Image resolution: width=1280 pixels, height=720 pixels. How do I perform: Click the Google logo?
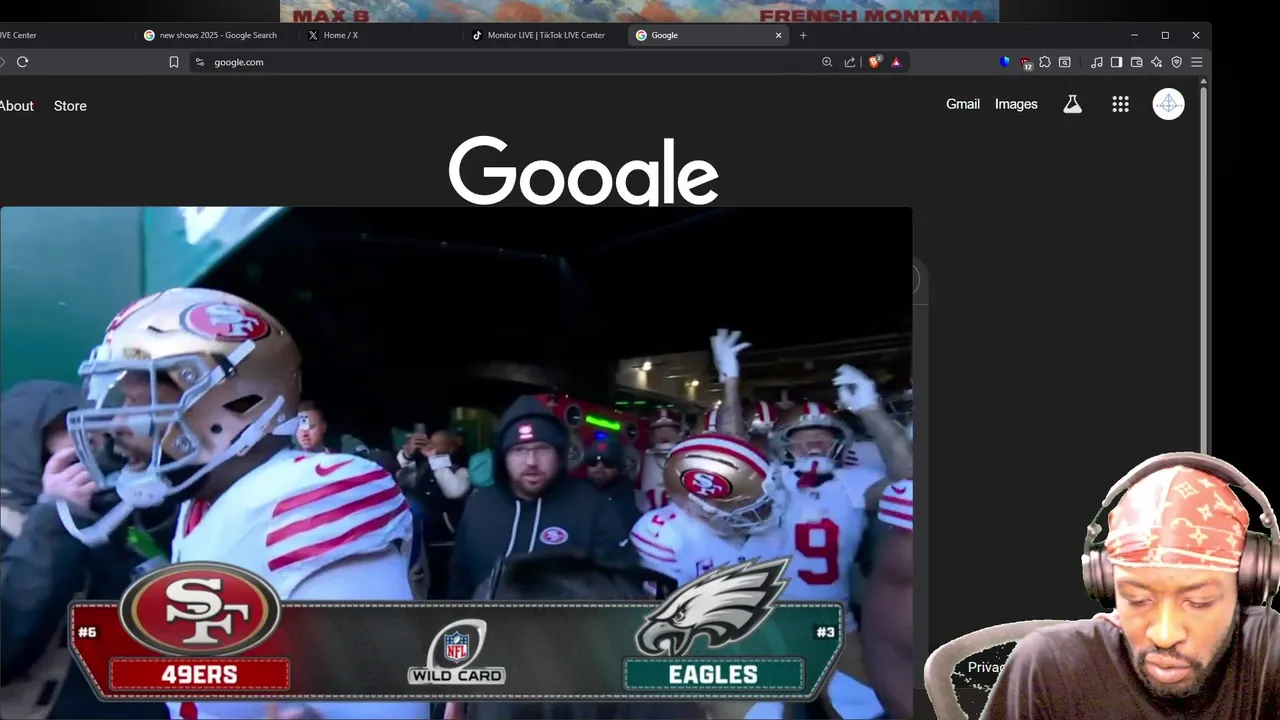click(x=584, y=171)
